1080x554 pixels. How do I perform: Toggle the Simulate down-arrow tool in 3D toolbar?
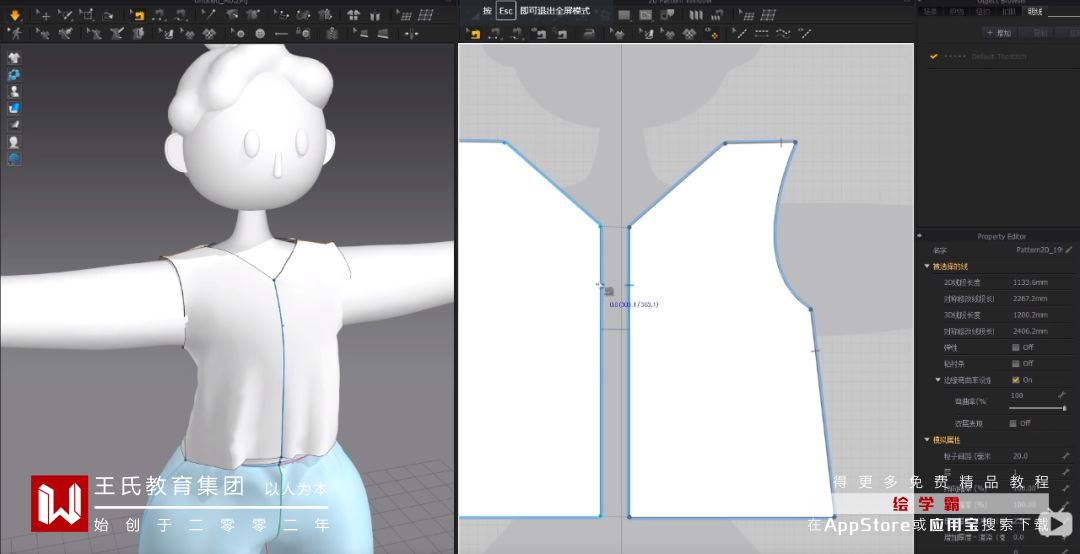pyautogui.click(x=15, y=15)
